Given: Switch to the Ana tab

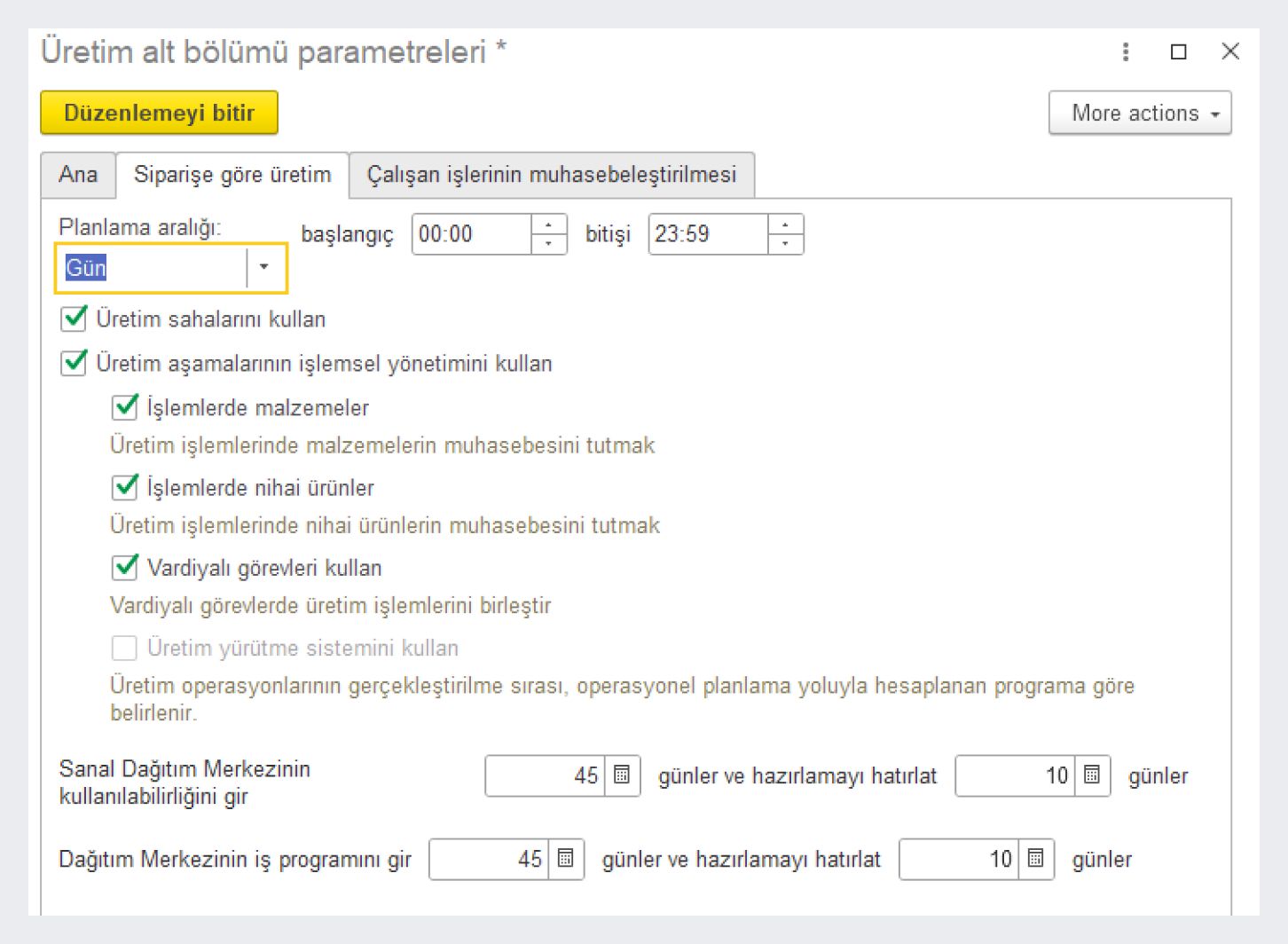Looking at the screenshot, I should click(x=78, y=175).
